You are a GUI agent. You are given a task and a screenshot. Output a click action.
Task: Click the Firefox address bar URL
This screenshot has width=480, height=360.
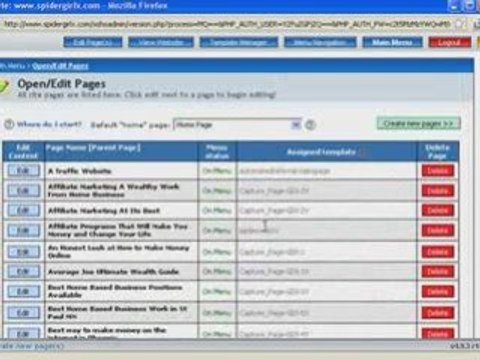pyautogui.click(x=227, y=24)
